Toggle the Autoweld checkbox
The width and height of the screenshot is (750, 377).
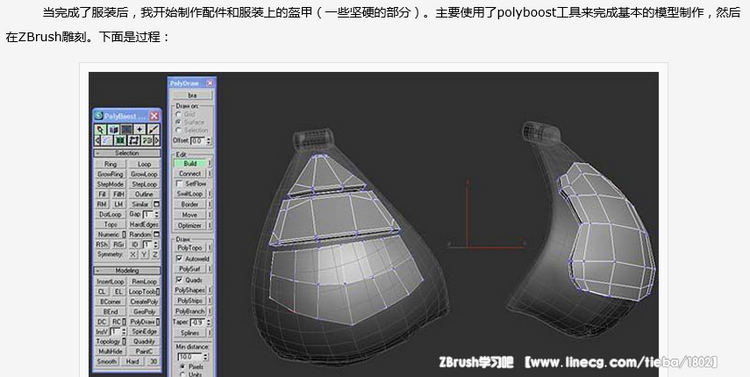pyautogui.click(x=179, y=258)
